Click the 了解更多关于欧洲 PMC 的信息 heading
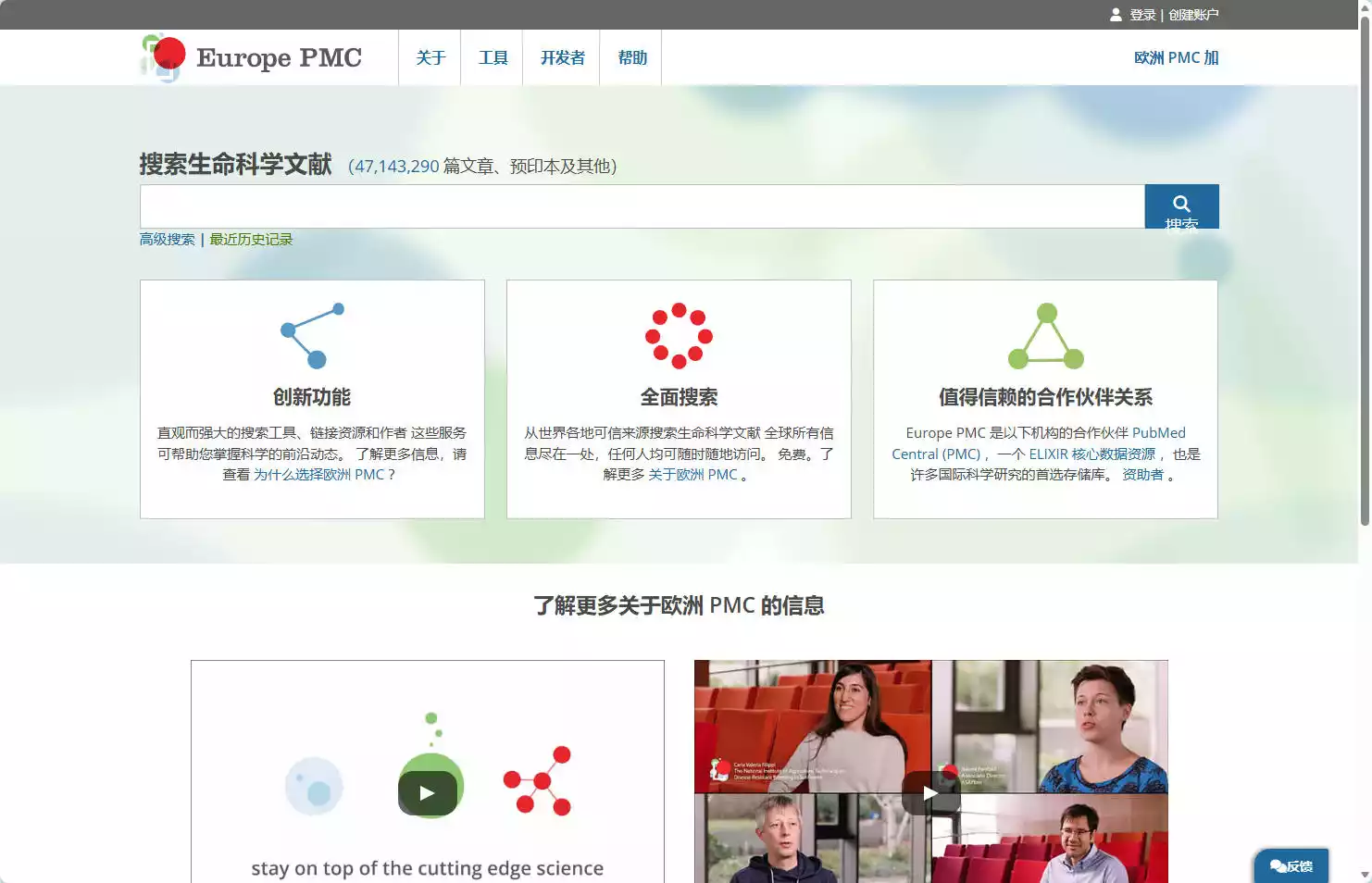The width and height of the screenshot is (1372, 883). pyautogui.click(x=679, y=605)
